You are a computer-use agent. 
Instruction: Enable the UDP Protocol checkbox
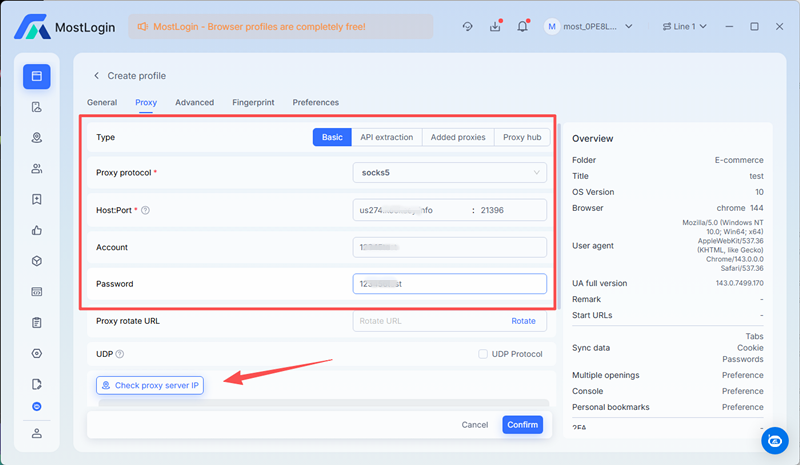coord(483,354)
